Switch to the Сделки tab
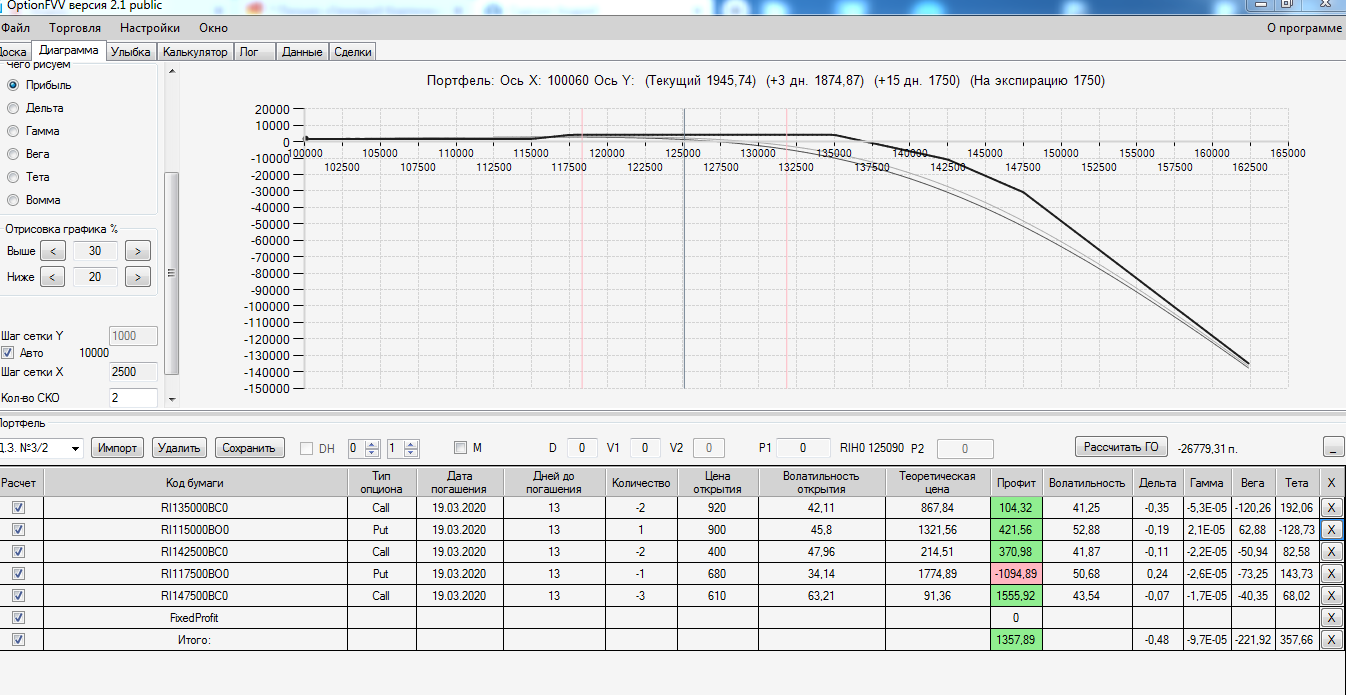Viewport: 1346px width, 695px height. 352,51
